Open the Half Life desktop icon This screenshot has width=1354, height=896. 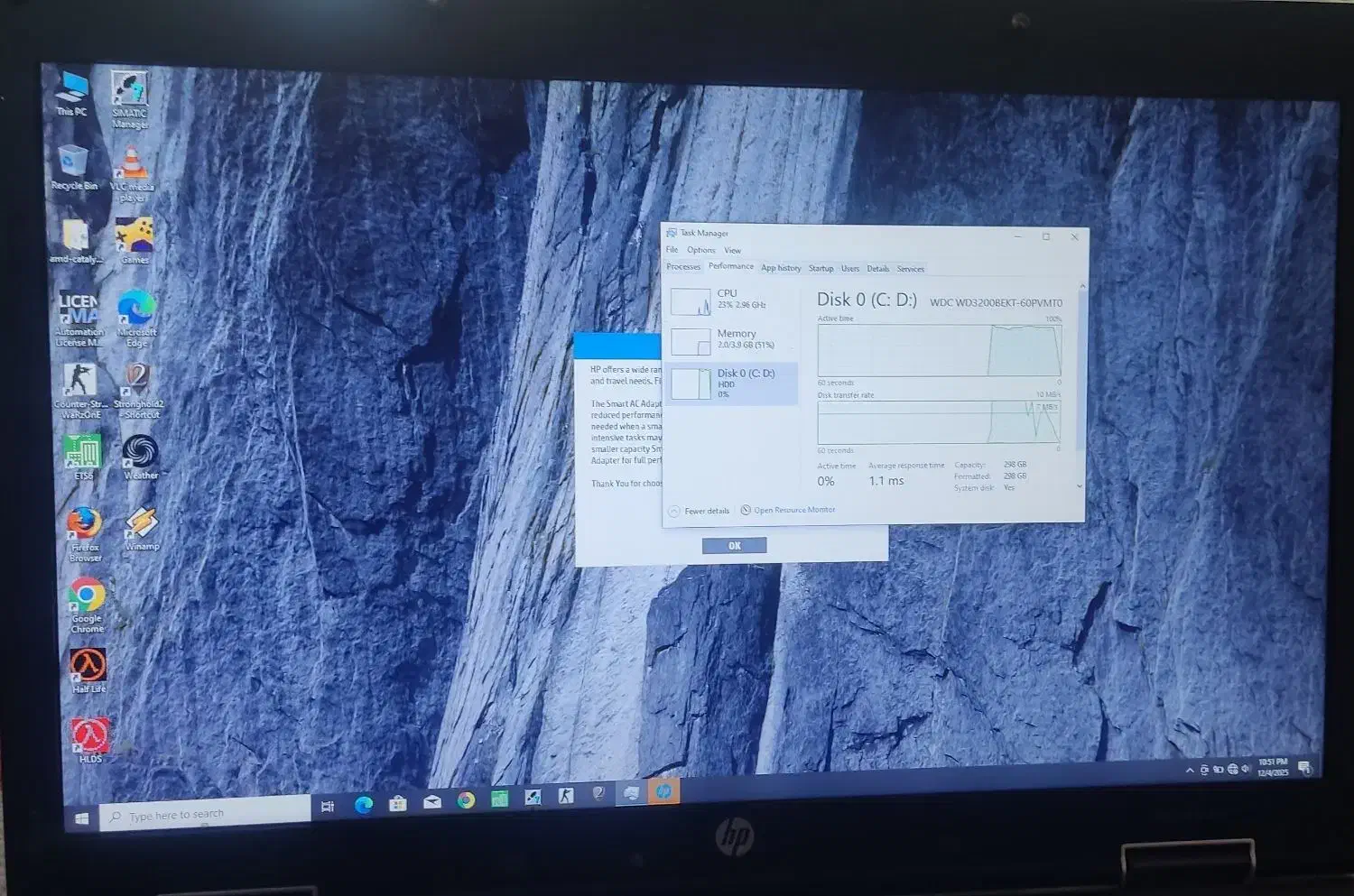coord(88,667)
